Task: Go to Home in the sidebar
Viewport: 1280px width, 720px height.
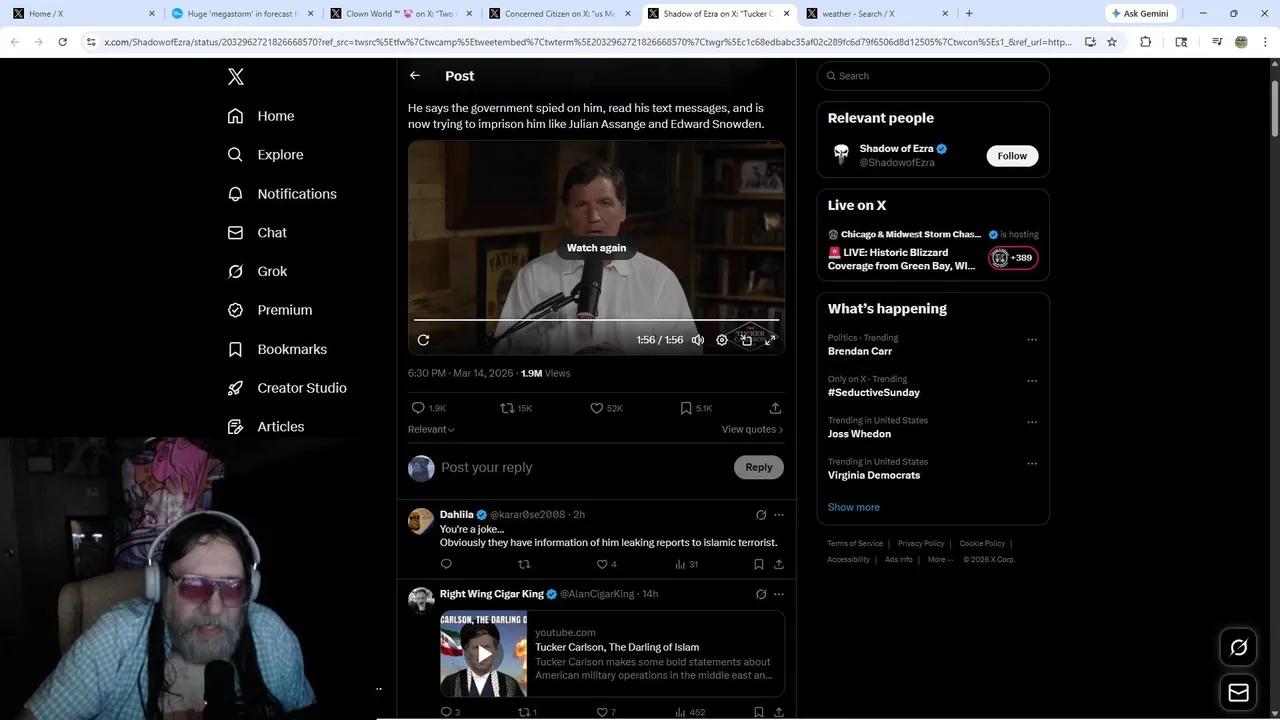Action: pos(261,116)
